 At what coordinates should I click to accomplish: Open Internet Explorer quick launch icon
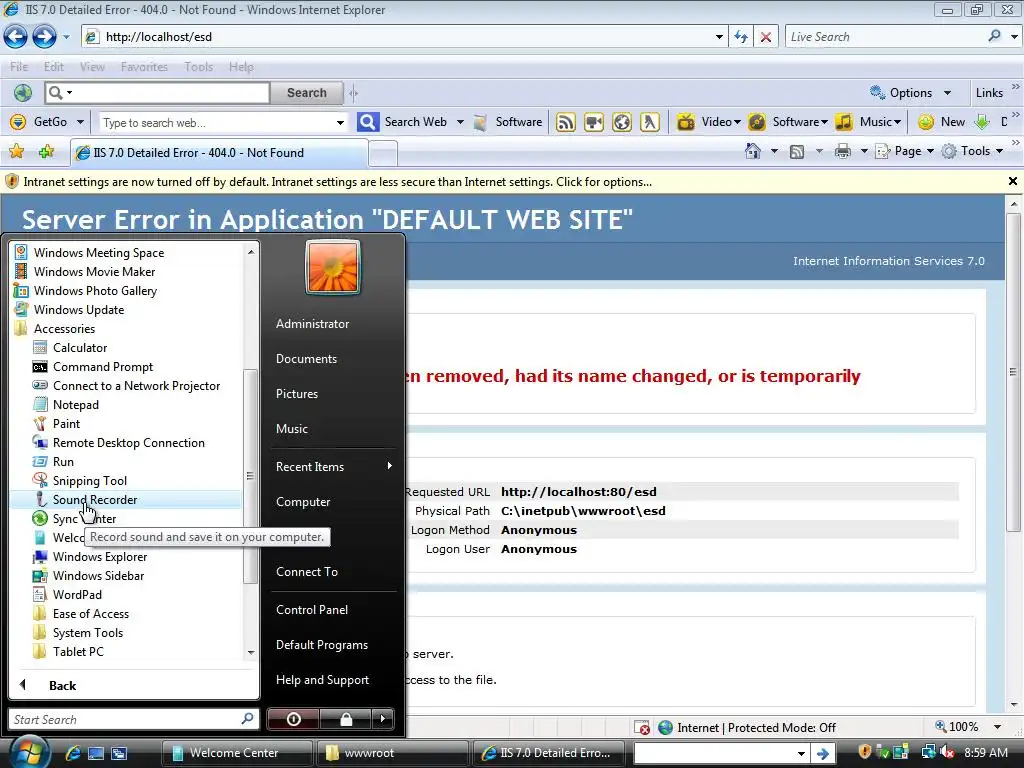[72, 753]
